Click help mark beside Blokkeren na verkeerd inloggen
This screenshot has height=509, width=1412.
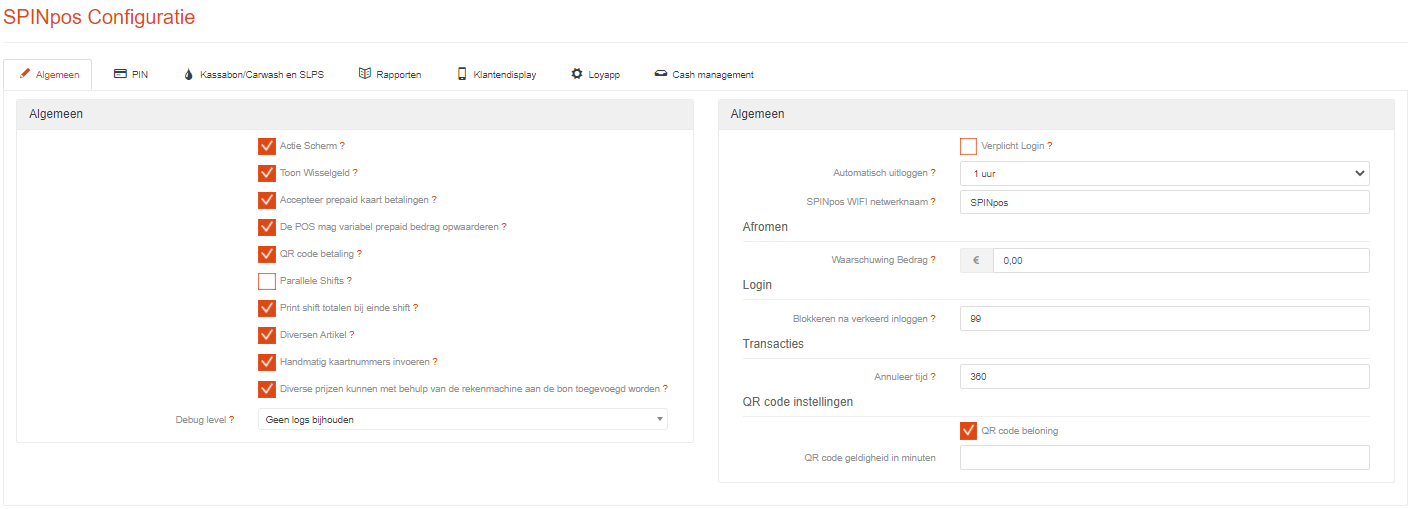pyautogui.click(x=933, y=319)
